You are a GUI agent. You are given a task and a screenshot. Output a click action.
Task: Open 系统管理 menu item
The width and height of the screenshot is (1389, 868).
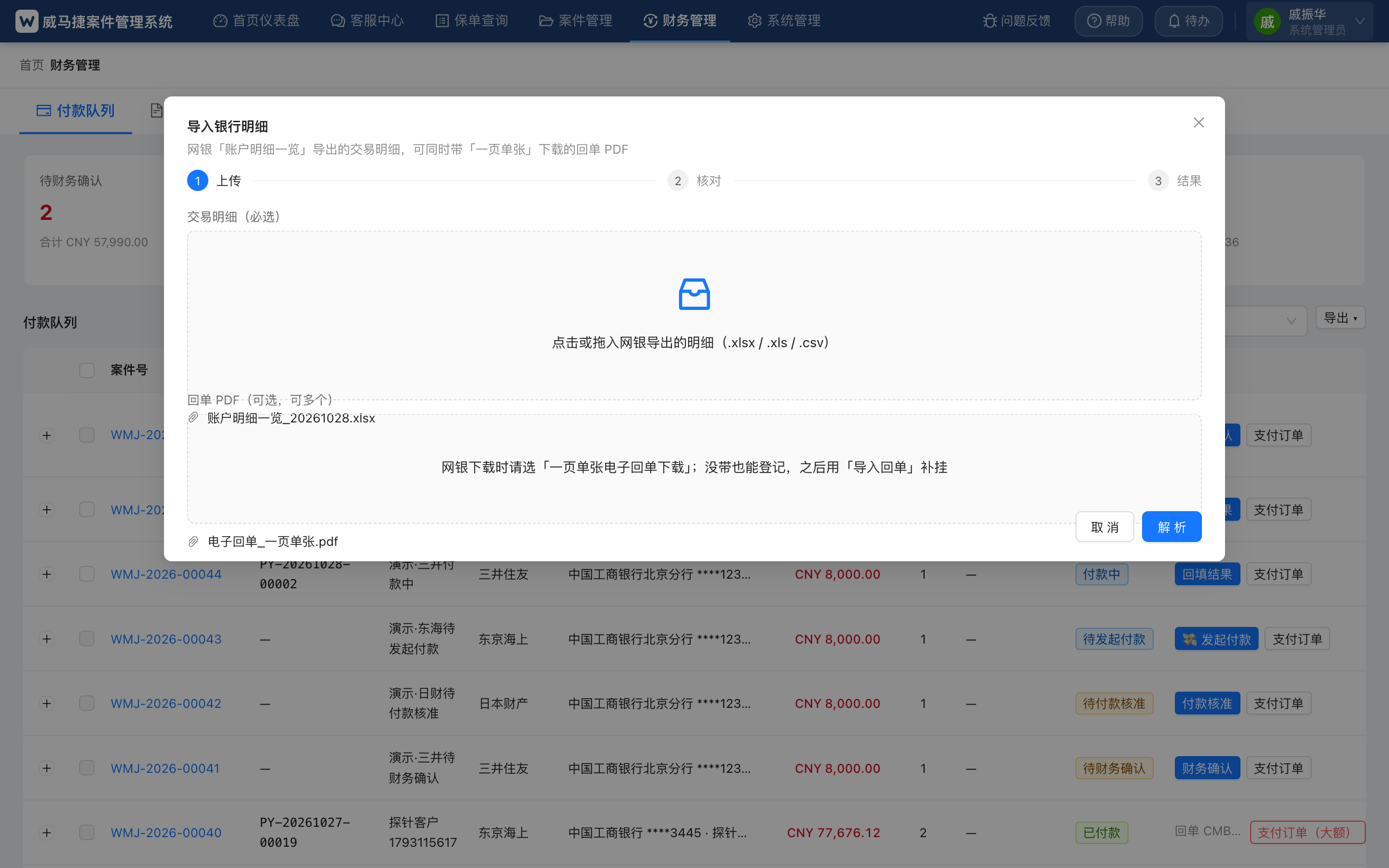click(784, 21)
